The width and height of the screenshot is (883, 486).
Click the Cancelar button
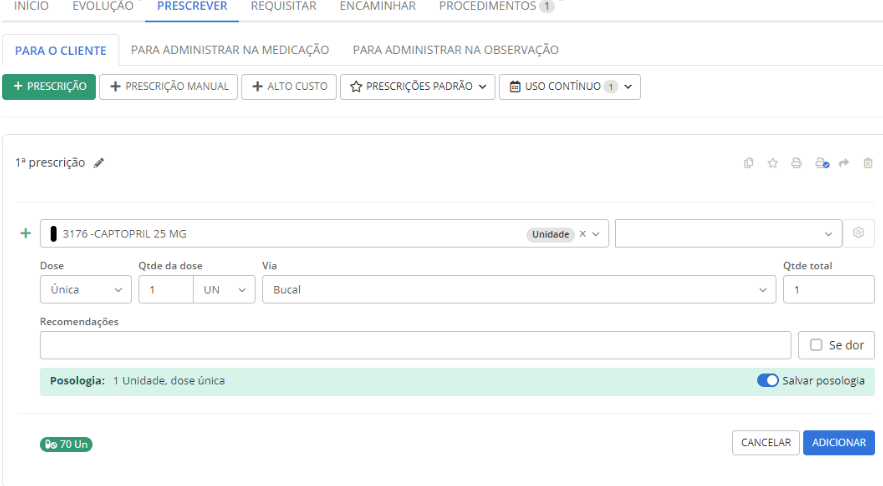coord(766,443)
